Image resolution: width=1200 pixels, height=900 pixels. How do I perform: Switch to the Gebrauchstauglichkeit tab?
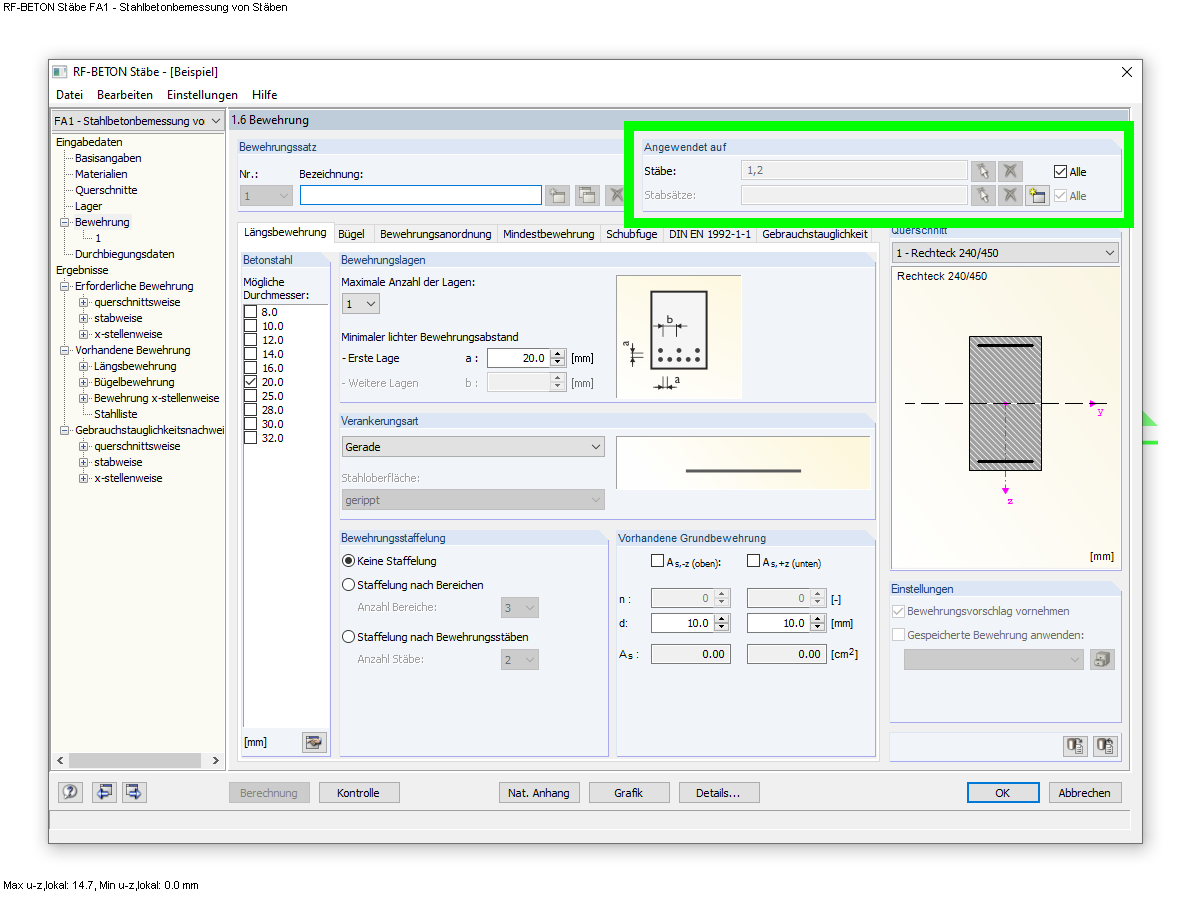[815, 234]
